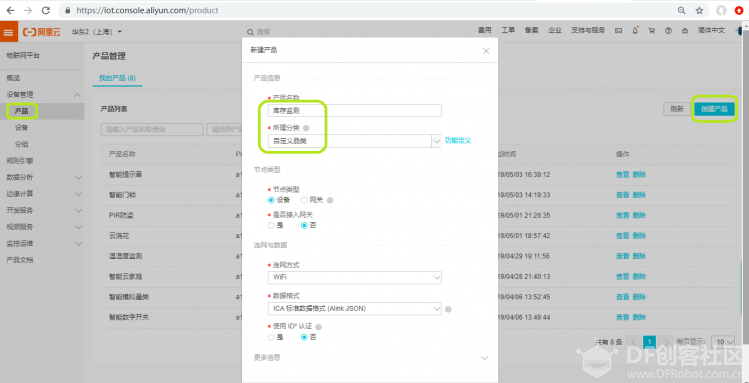The height and width of the screenshot is (383, 749).
Task: Switch language via 简体中文
Action: [x=711, y=30]
